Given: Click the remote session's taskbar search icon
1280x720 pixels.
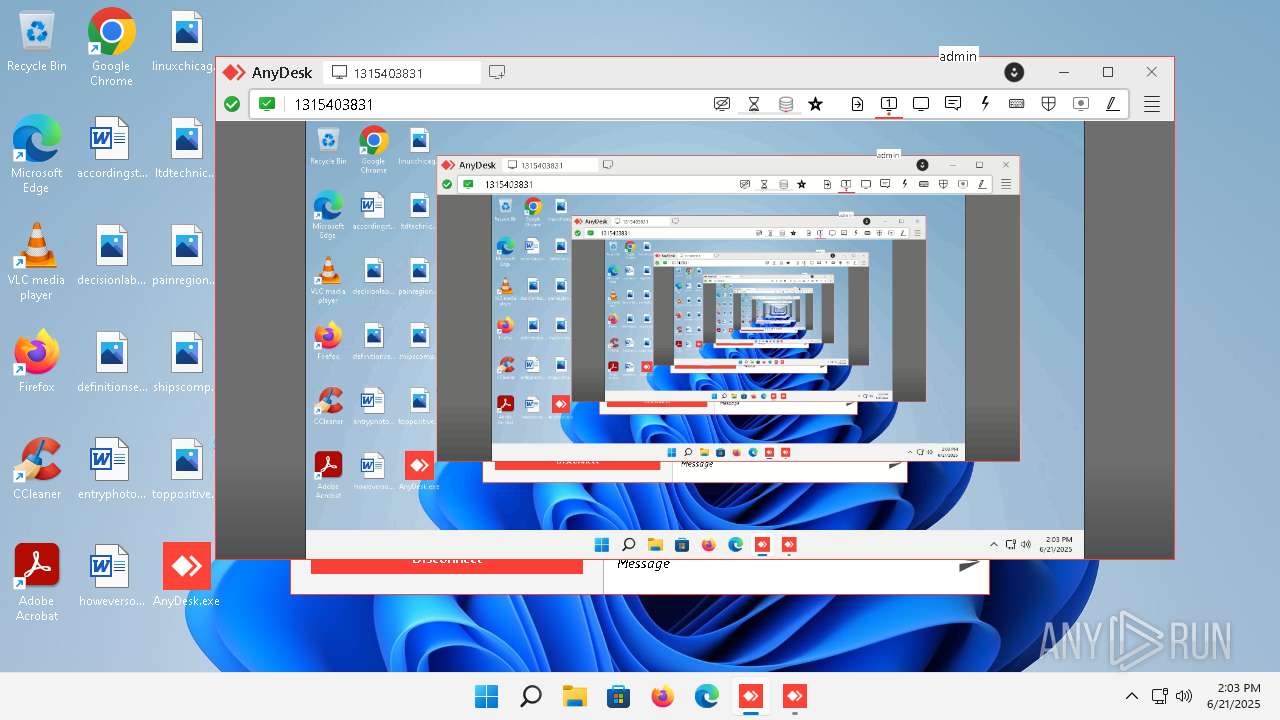Looking at the screenshot, I should 628,545.
